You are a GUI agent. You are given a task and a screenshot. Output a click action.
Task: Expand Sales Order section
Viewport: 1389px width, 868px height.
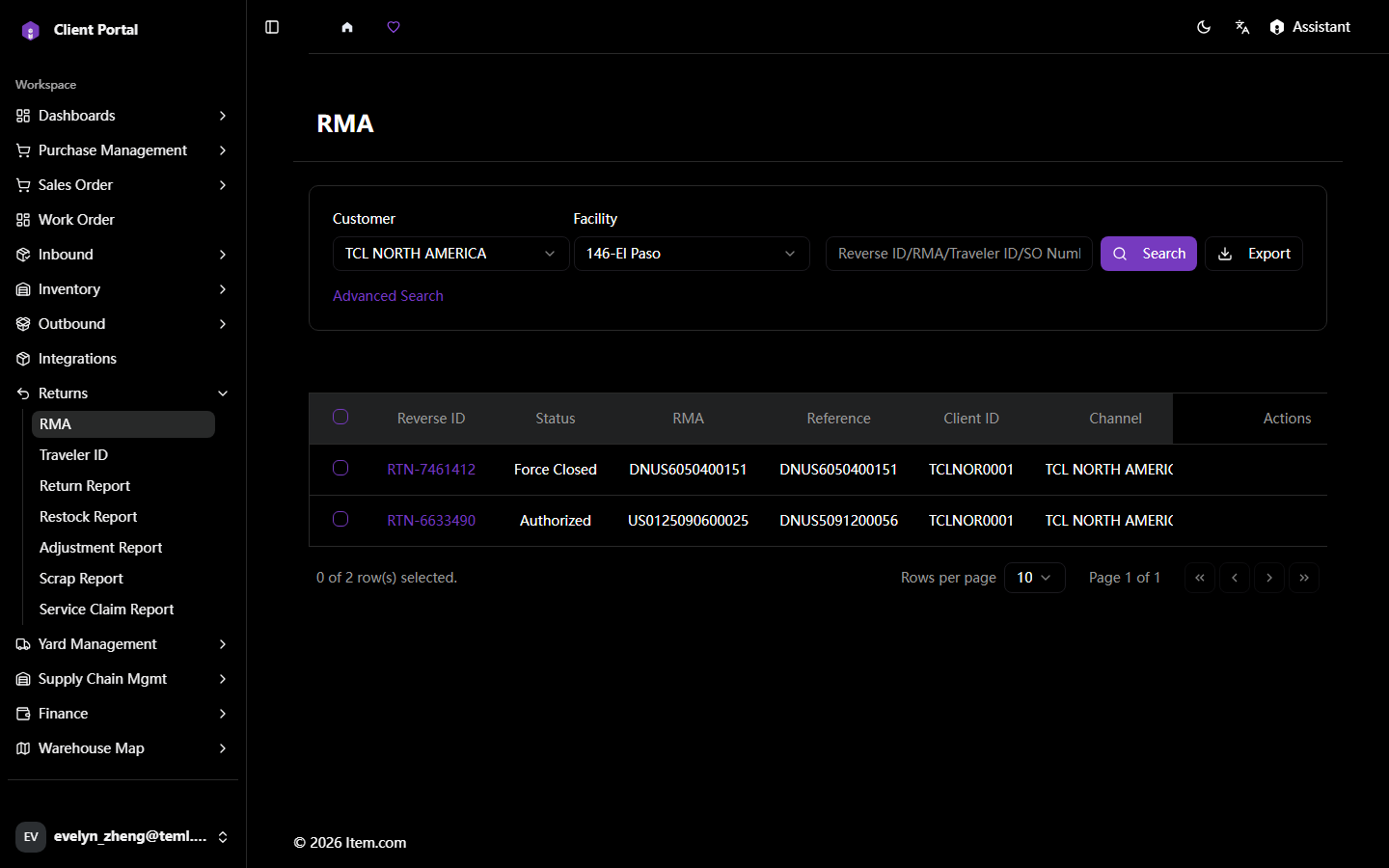coord(123,185)
